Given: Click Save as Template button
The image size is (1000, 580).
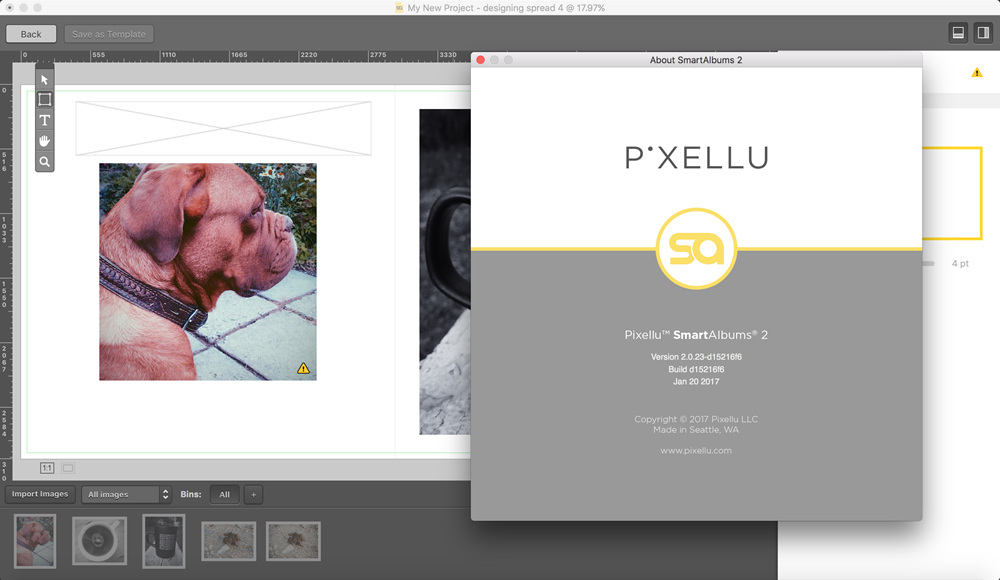Looking at the screenshot, I should point(108,34).
